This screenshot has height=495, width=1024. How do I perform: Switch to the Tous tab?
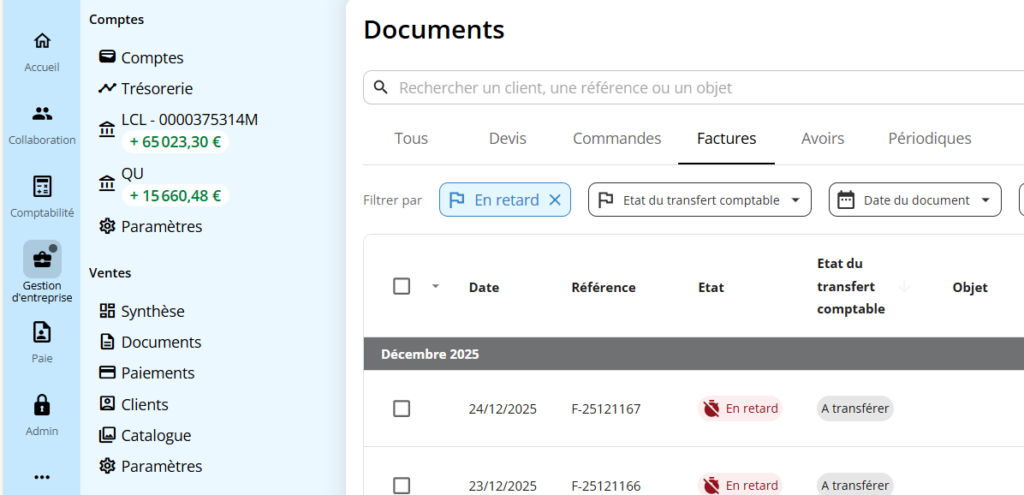click(x=411, y=138)
